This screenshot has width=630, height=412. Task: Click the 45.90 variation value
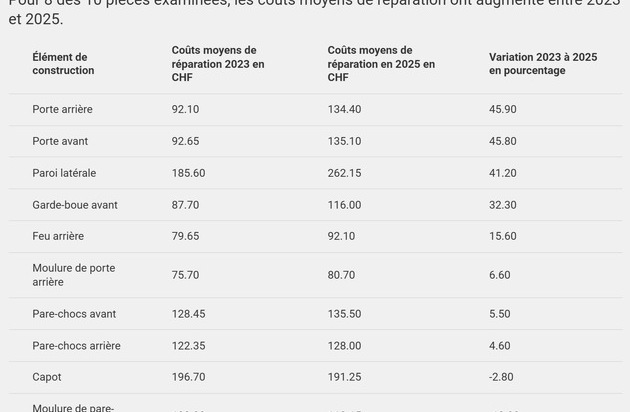(x=503, y=109)
